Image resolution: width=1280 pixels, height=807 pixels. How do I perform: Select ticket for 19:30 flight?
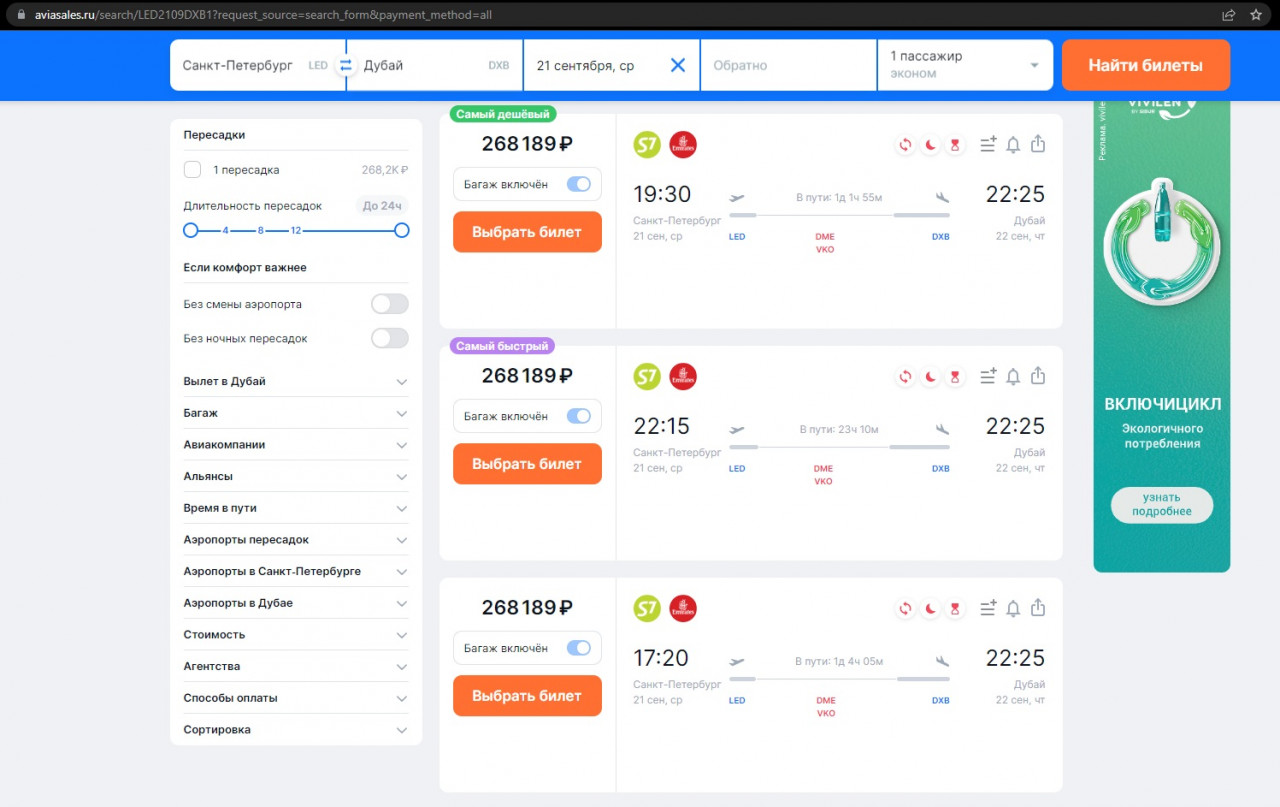[x=527, y=232]
